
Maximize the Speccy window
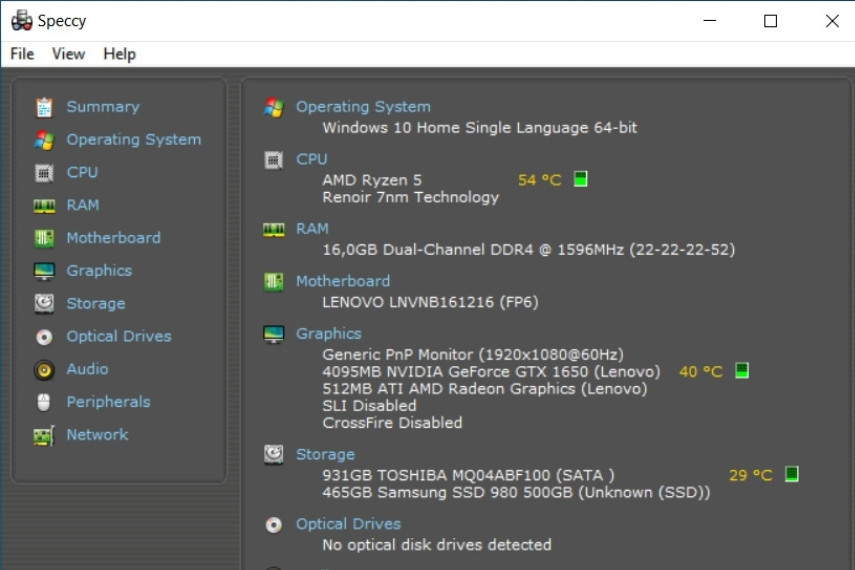770,21
